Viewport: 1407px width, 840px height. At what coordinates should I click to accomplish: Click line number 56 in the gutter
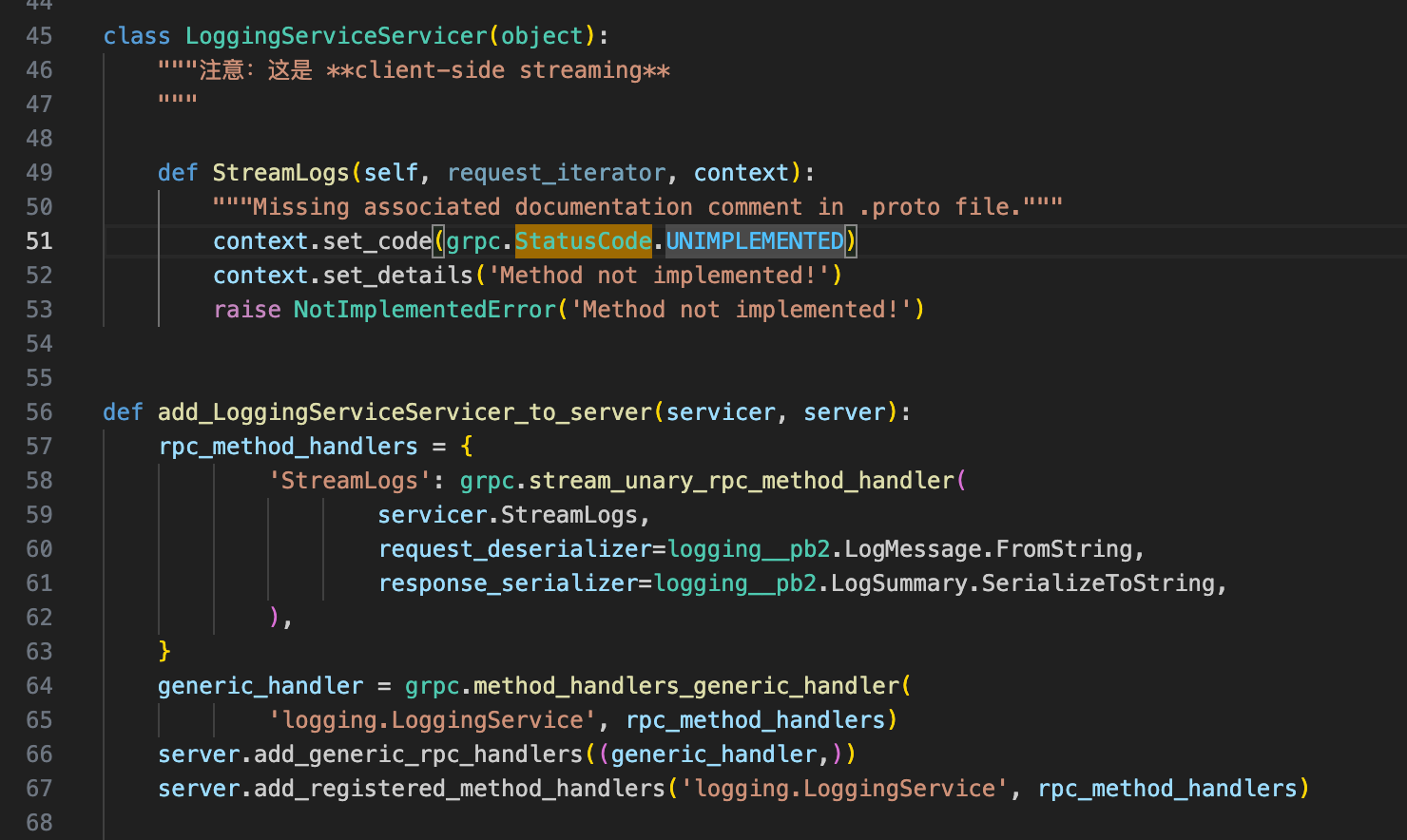click(39, 412)
